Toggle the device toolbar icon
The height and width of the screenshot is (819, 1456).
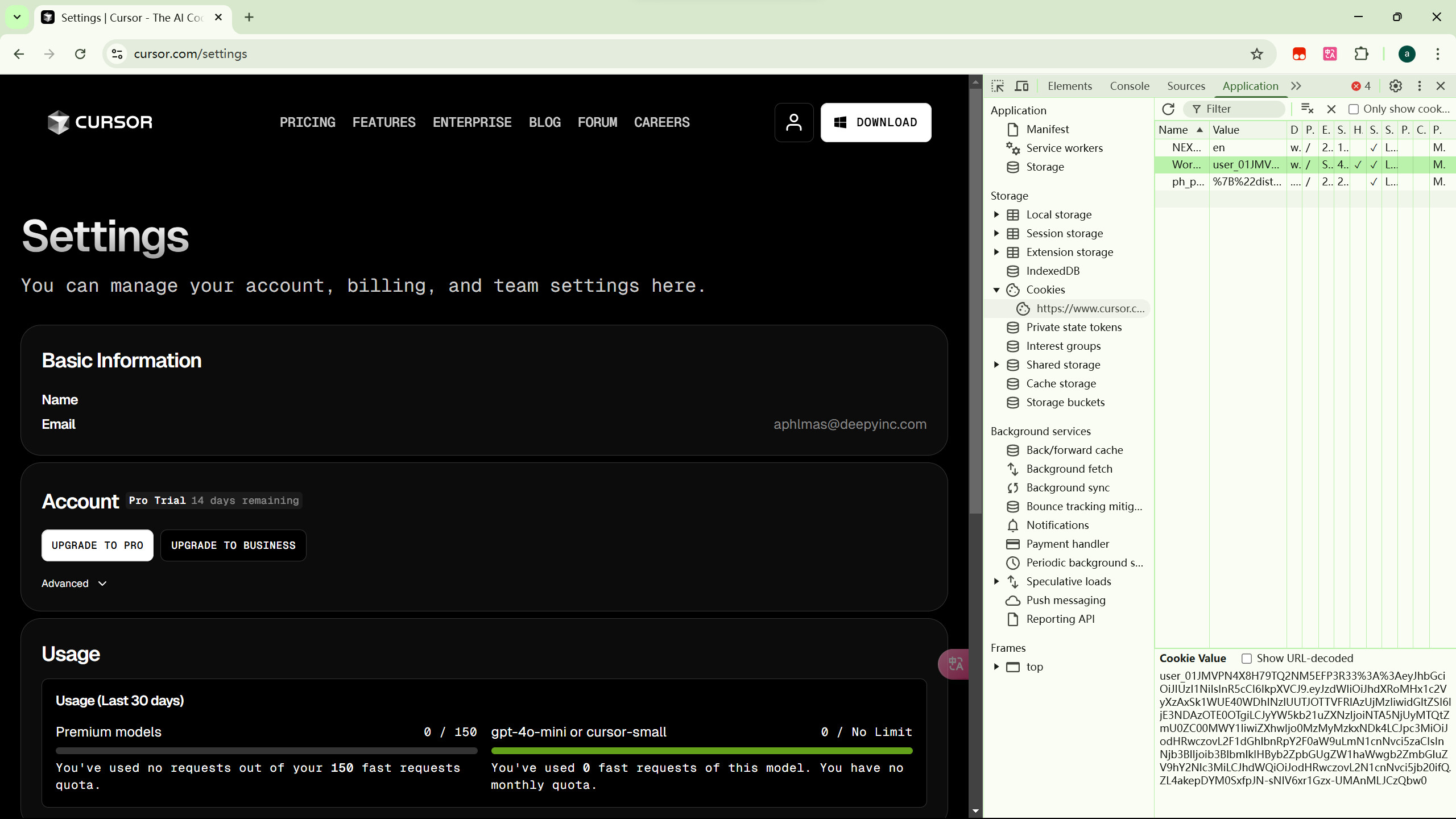tap(1022, 86)
